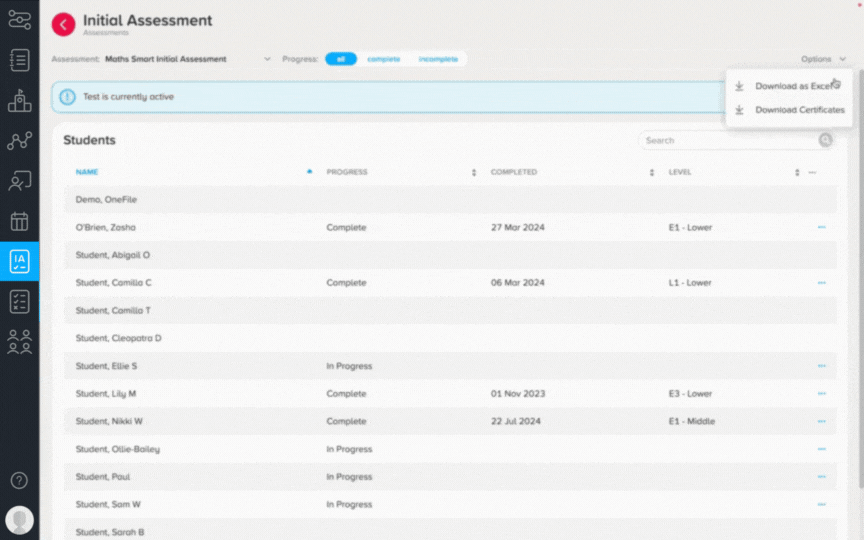Open the help question mark icon

click(x=19, y=480)
